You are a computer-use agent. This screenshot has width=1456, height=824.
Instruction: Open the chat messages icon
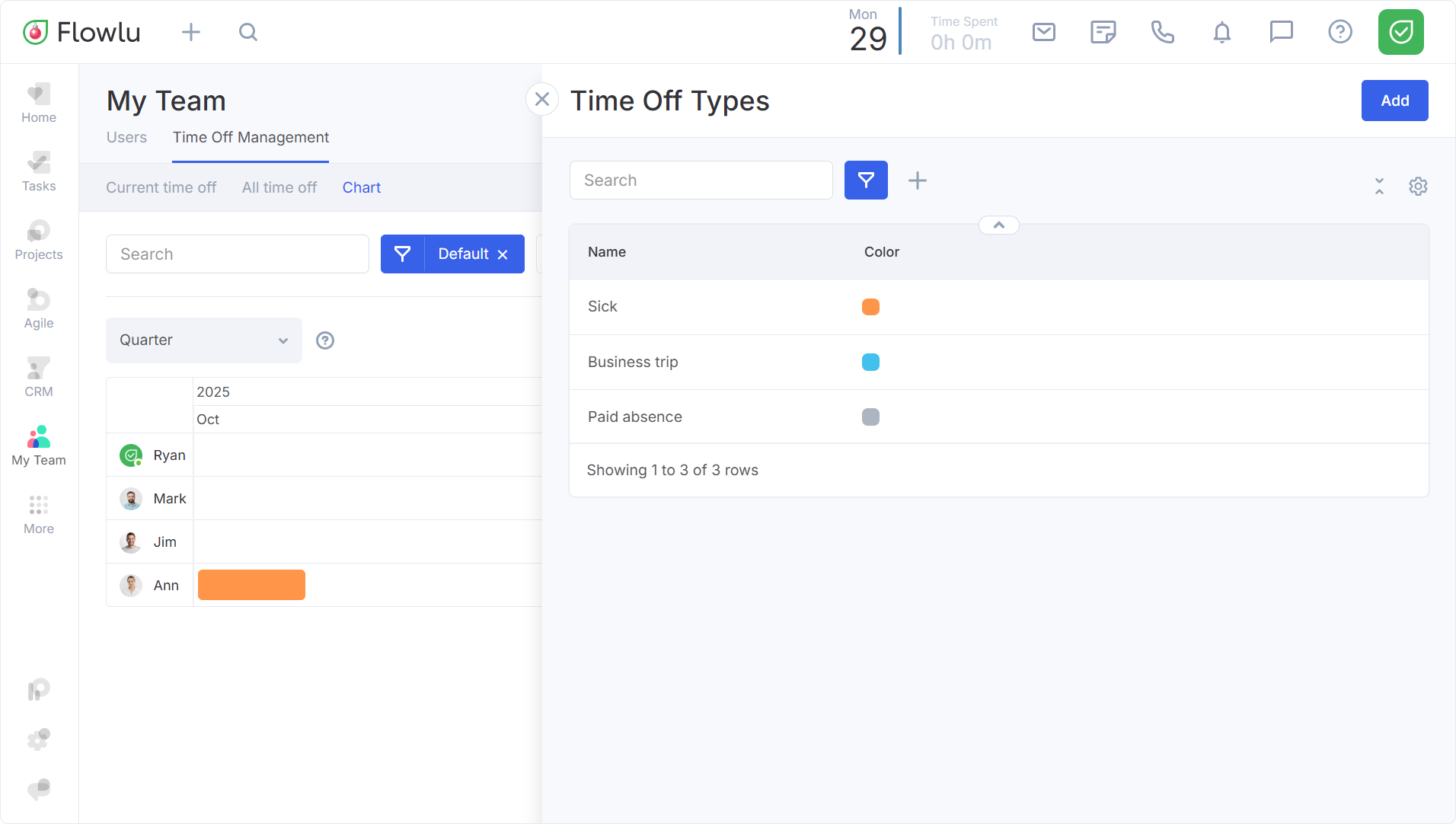coord(1281,32)
